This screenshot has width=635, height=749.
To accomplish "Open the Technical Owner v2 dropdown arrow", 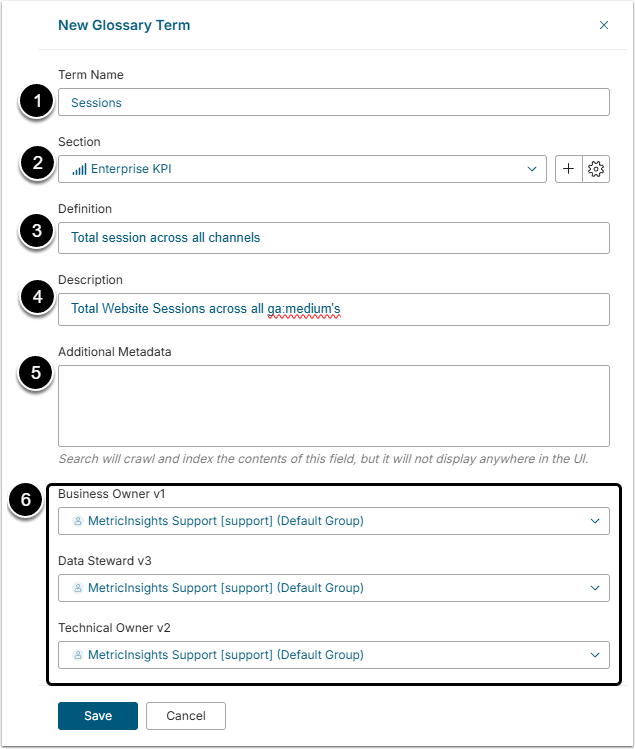I will click(x=595, y=655).
